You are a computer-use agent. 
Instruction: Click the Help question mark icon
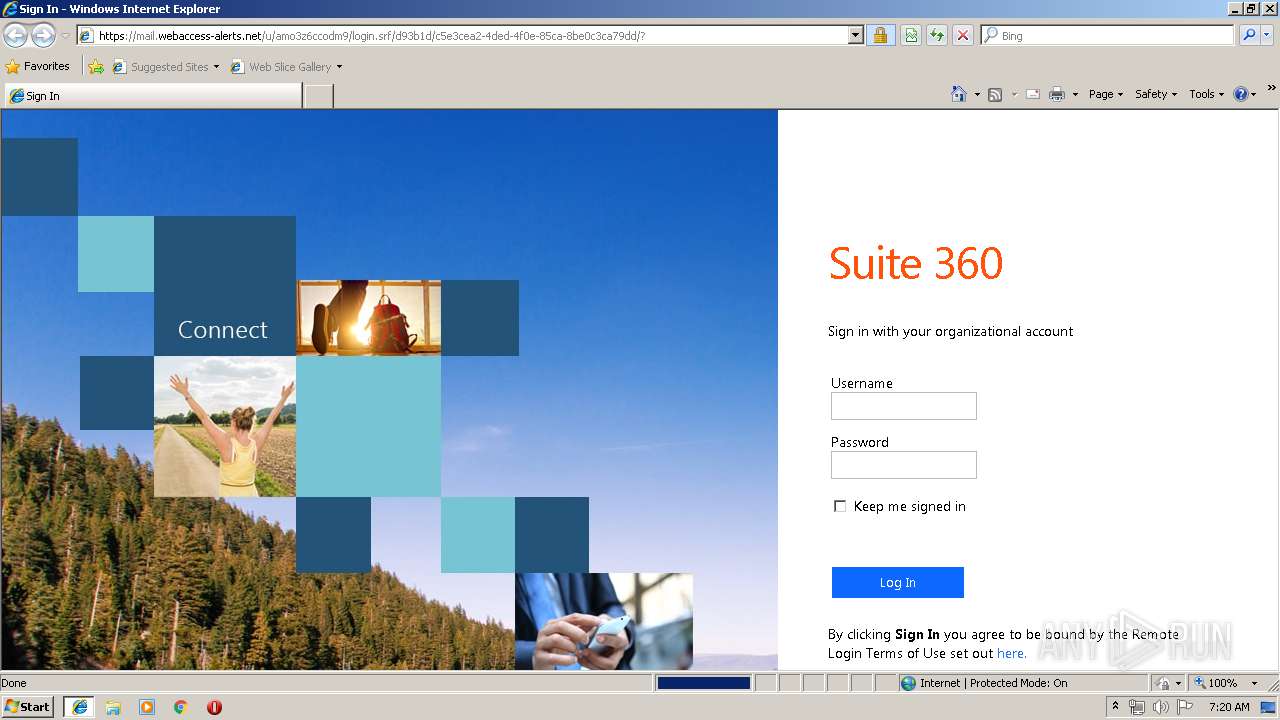tap(1241, 94)
